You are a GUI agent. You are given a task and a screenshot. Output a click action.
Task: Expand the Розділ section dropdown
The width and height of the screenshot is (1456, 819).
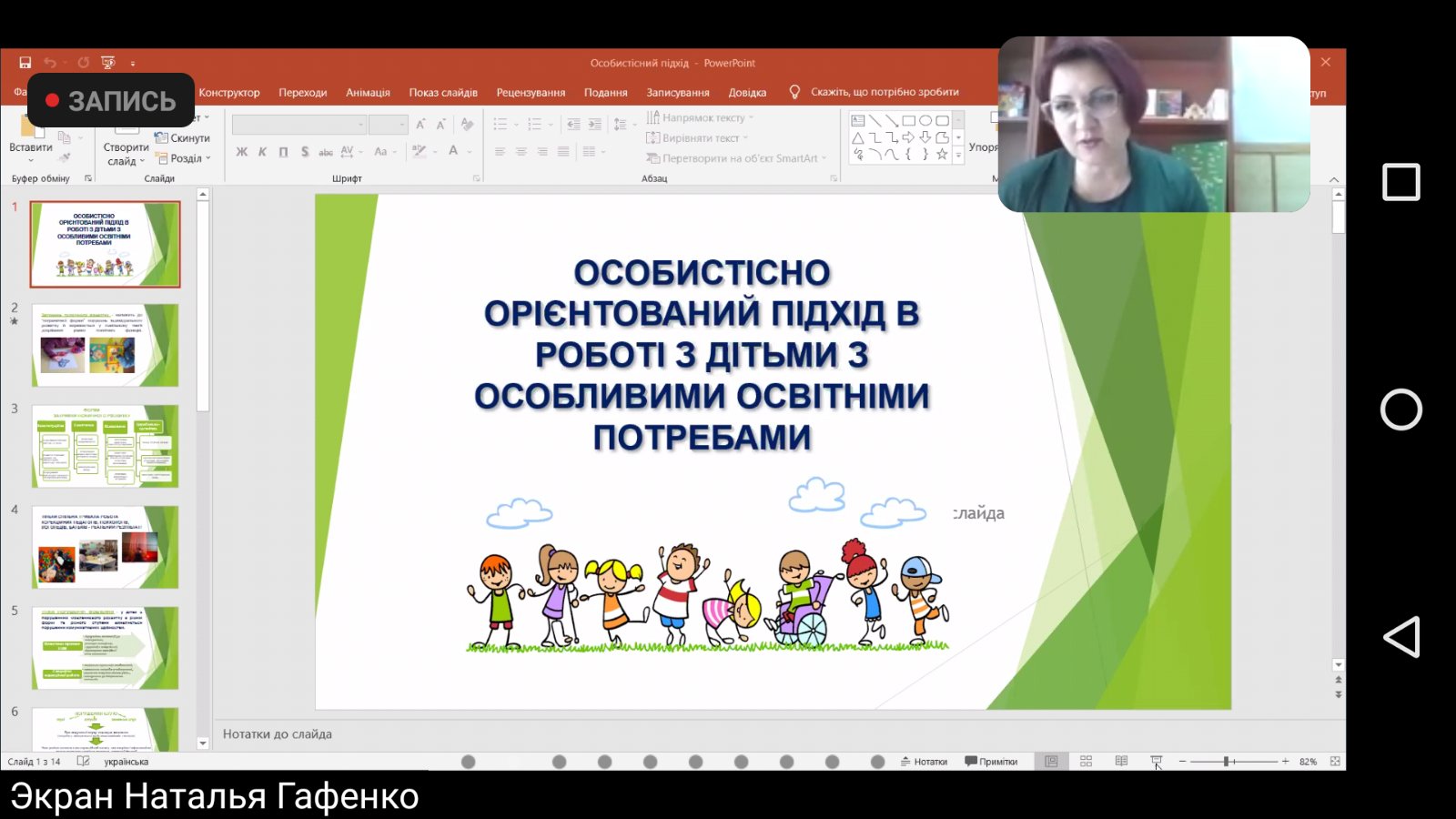(x=183, y=158)
